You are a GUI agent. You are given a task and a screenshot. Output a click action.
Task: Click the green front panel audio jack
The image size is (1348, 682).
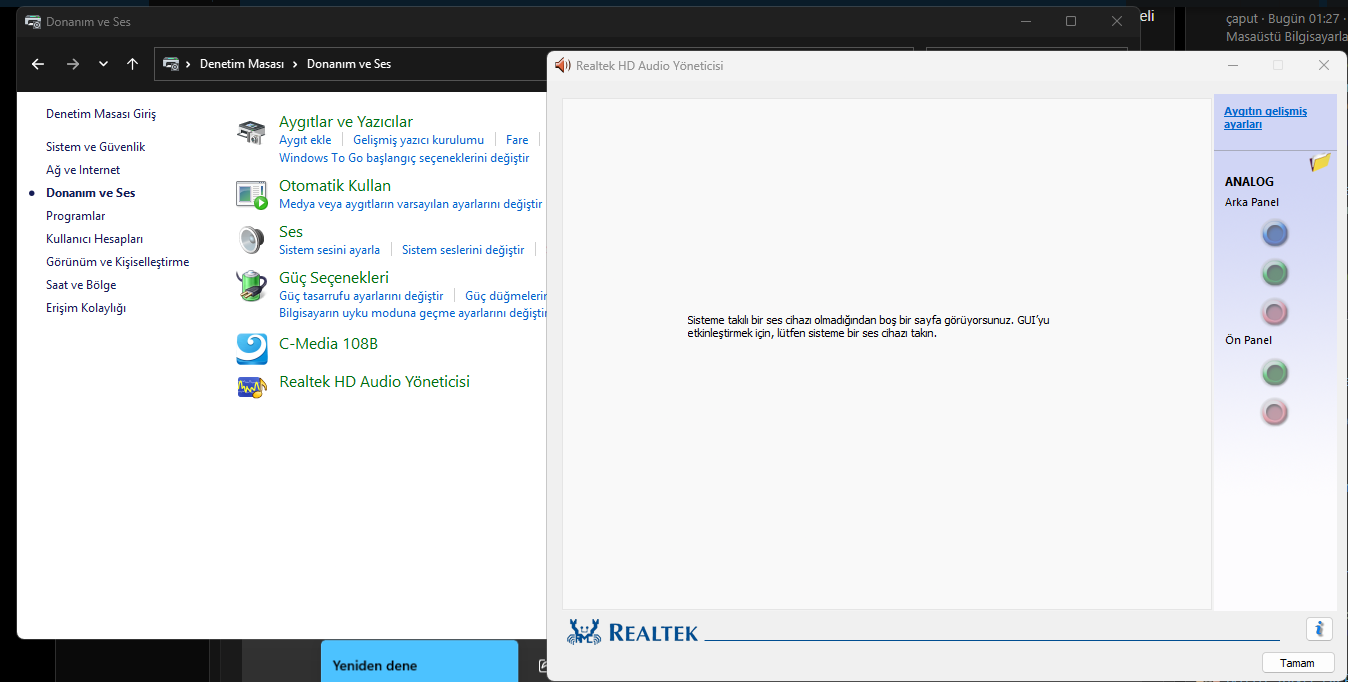tap(1274, 373)
